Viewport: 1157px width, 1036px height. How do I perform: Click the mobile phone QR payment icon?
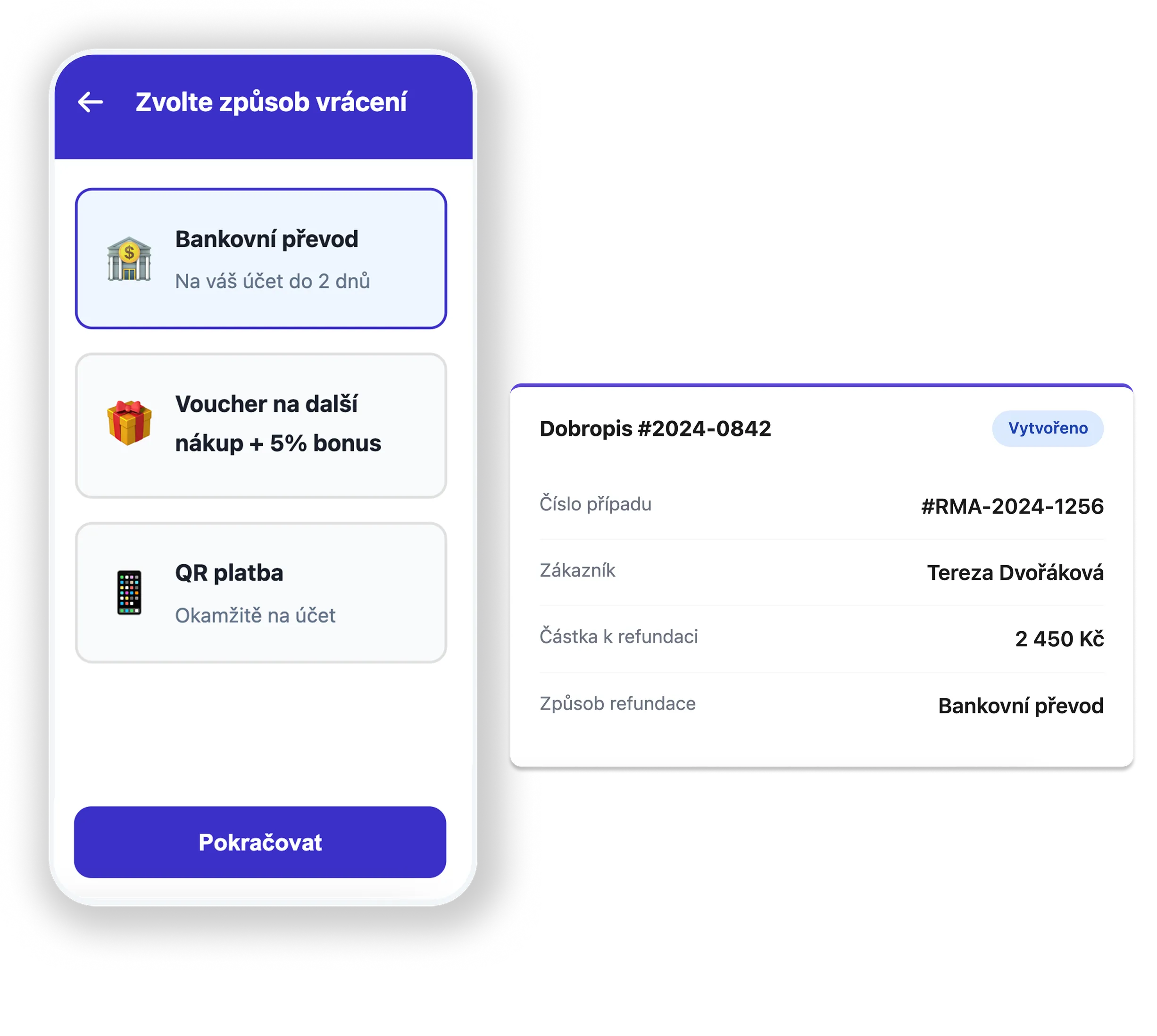(129, 593)
